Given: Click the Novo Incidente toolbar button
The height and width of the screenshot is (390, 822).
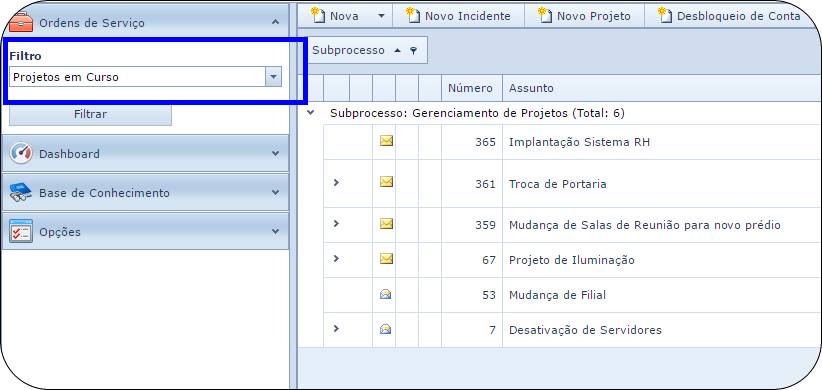Looking at the screenshot, I should pos(459,16).
